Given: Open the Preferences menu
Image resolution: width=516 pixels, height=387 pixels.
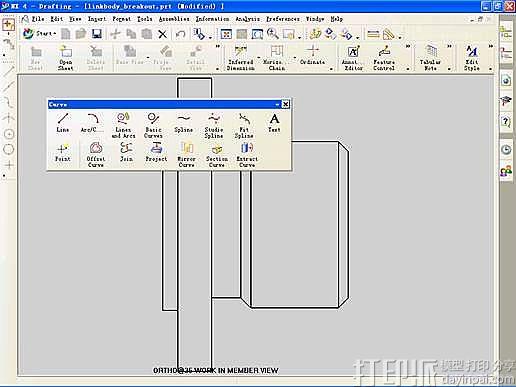Looking at the screenshot, I should pos(283,19).
